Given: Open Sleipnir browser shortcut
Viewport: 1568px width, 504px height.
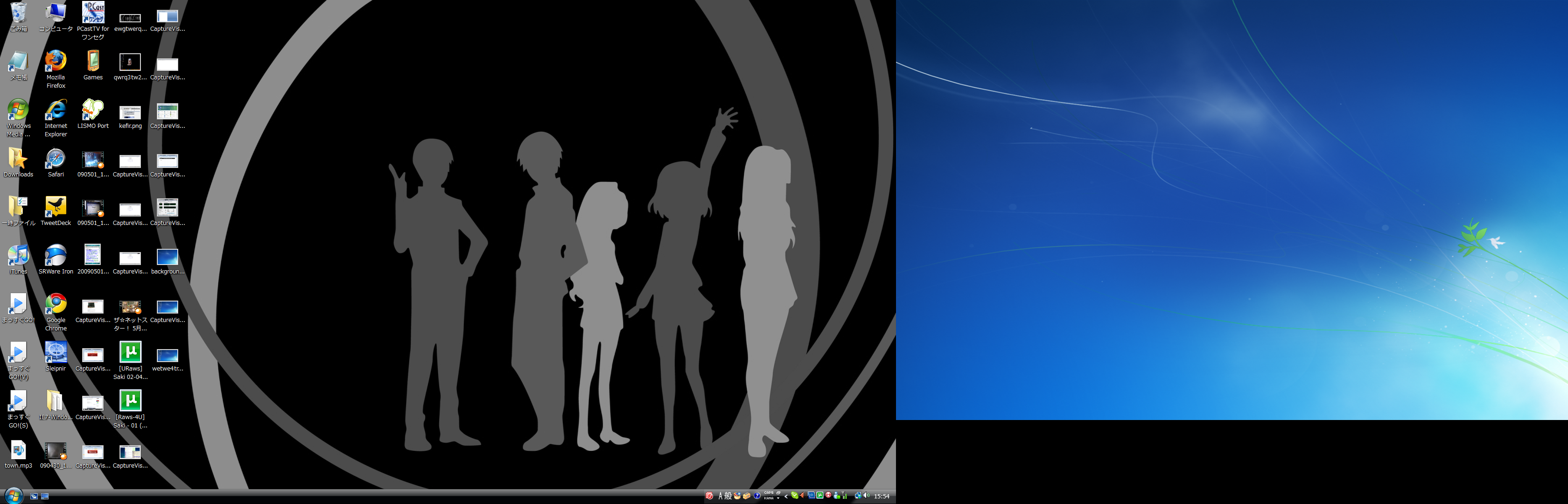Looking at the screenshot, I should click(x=56, y=352).
